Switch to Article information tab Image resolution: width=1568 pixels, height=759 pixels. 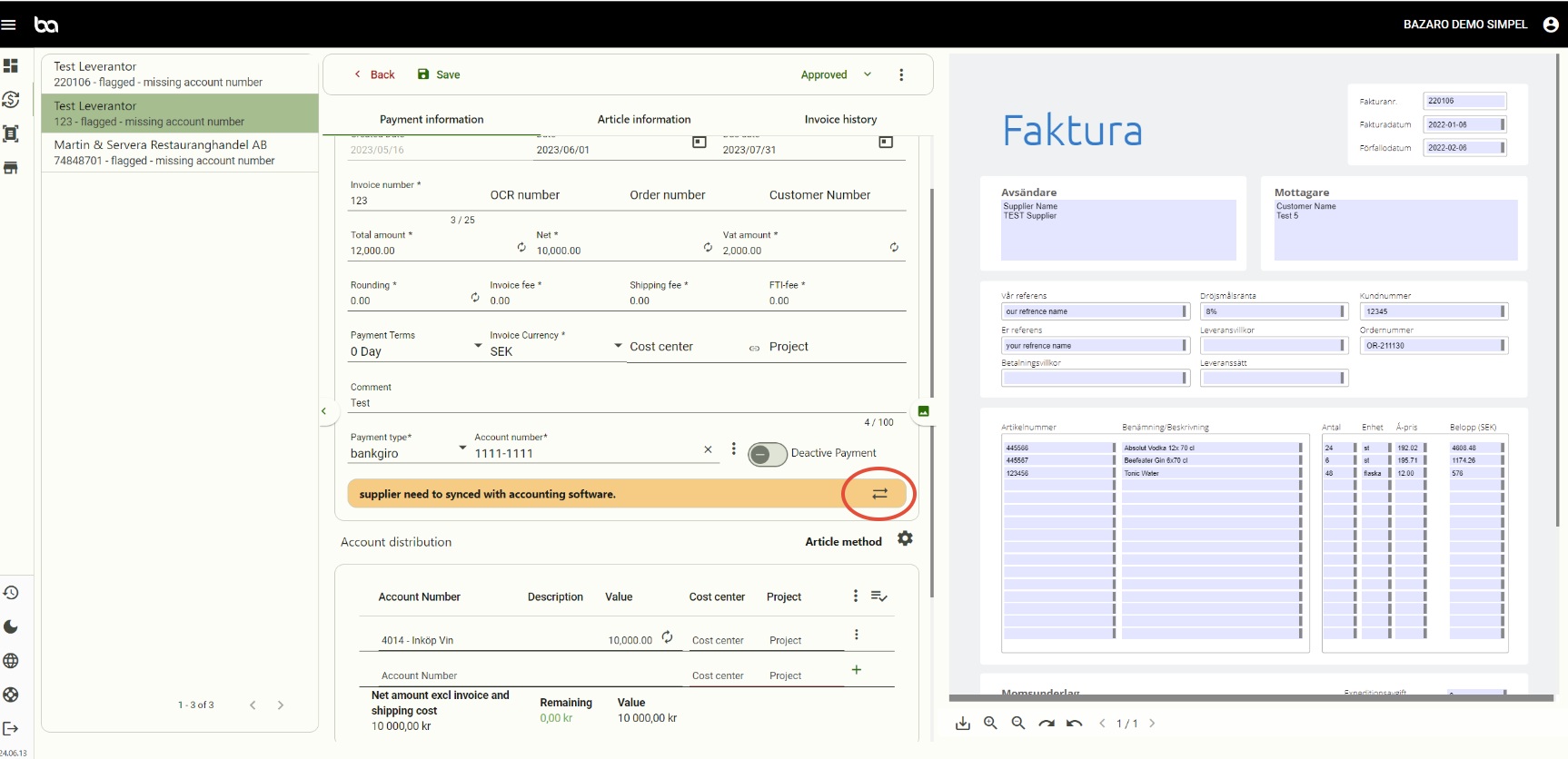click(643, 119)
